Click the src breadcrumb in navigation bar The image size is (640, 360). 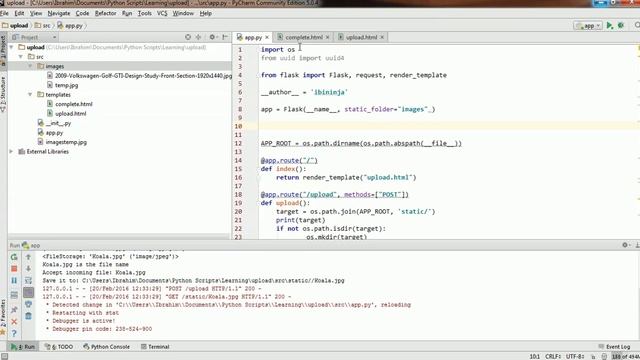point(43,26)
